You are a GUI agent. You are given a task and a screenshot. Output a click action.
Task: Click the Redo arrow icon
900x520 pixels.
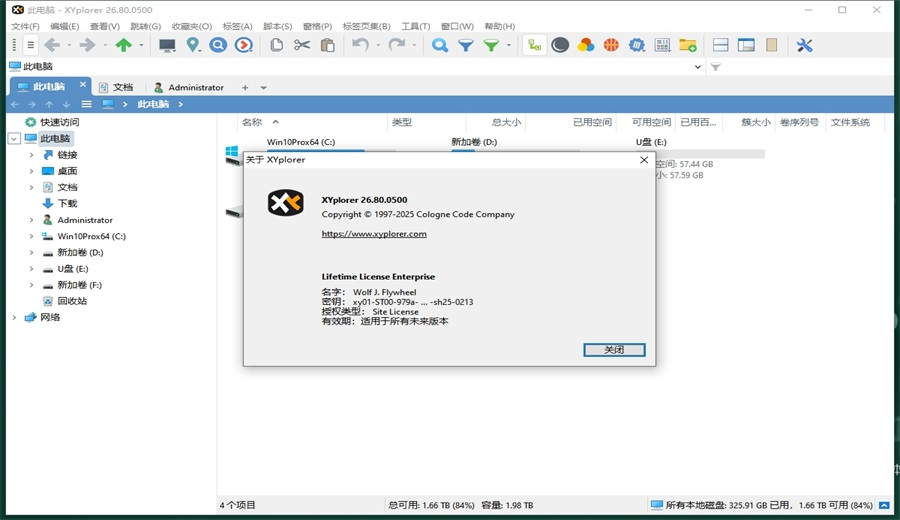[397, 45]
